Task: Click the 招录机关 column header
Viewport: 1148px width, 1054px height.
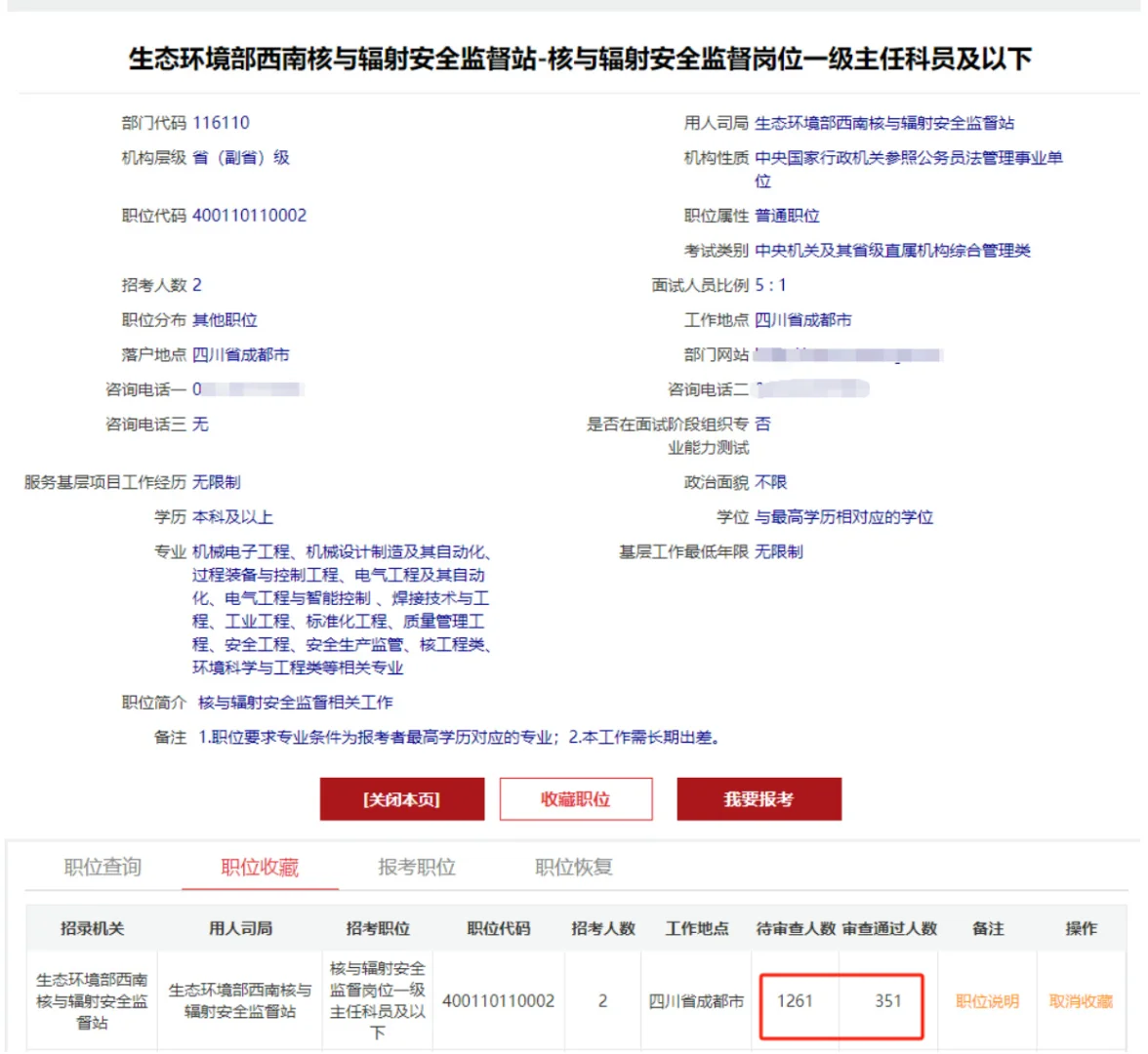Action: click(x=92, y=928)
